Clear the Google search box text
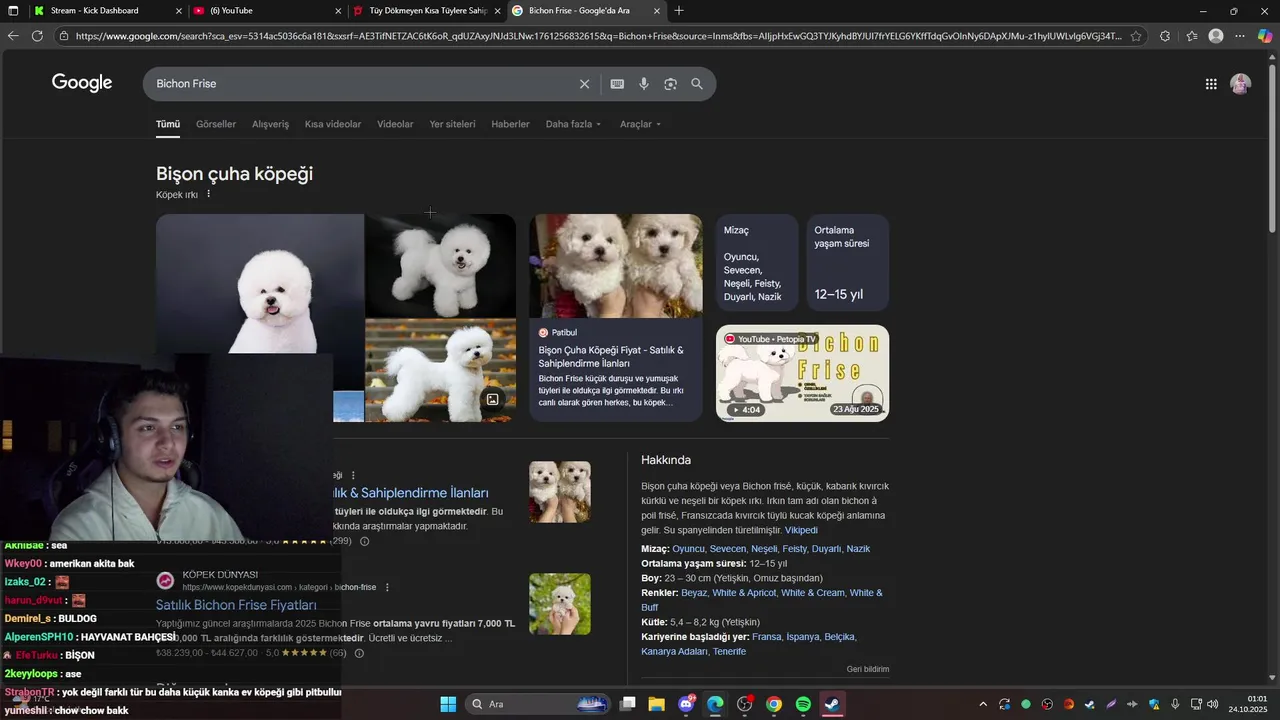 (x=585, y=84)
